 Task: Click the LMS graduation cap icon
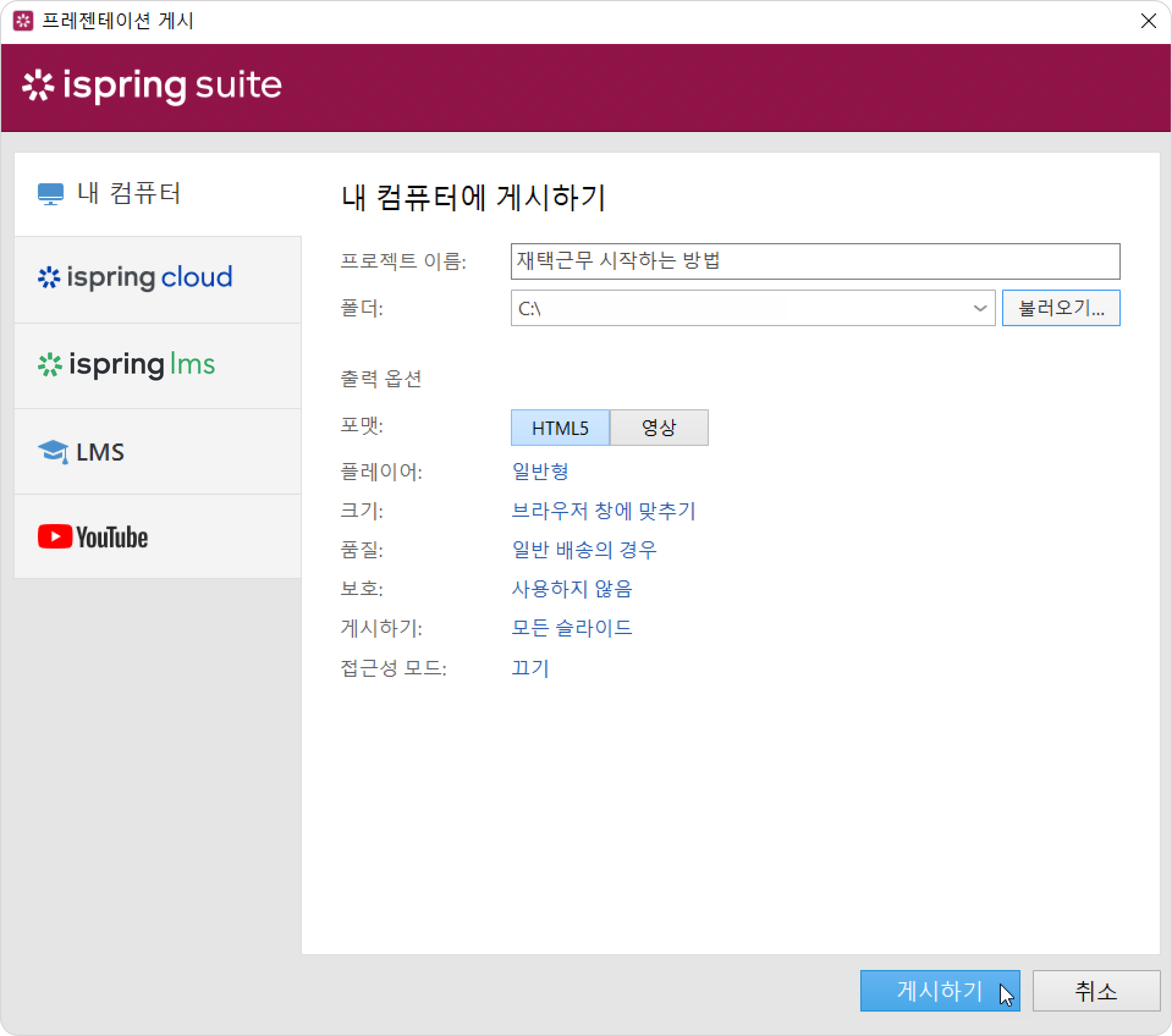[53, 452]
